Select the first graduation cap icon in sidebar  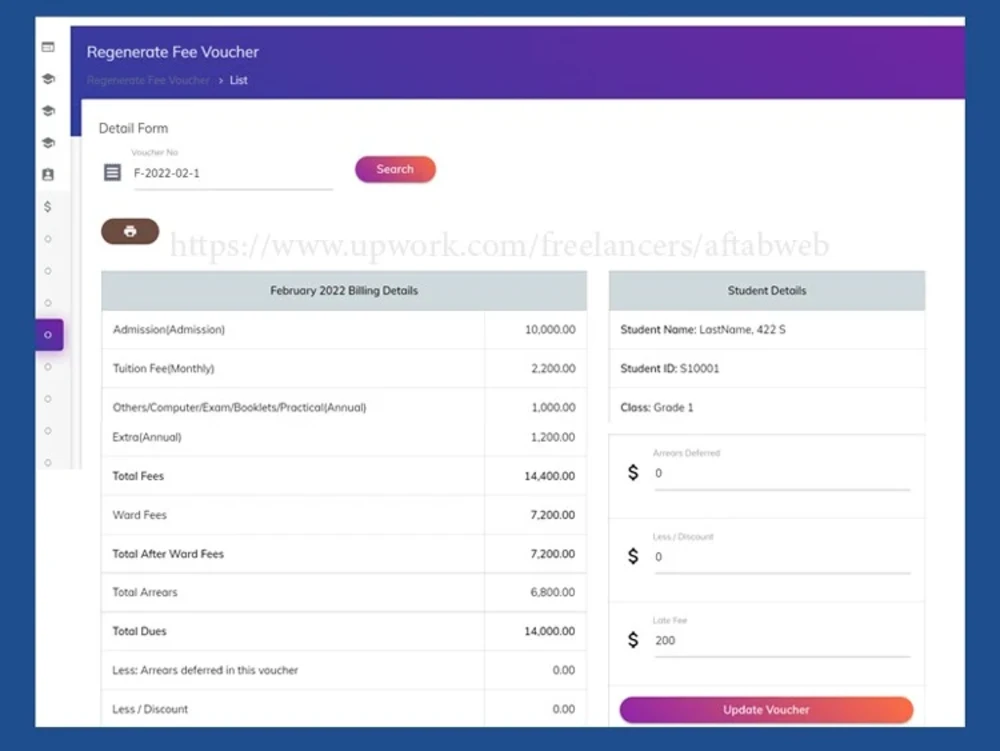tap(48, 78)
